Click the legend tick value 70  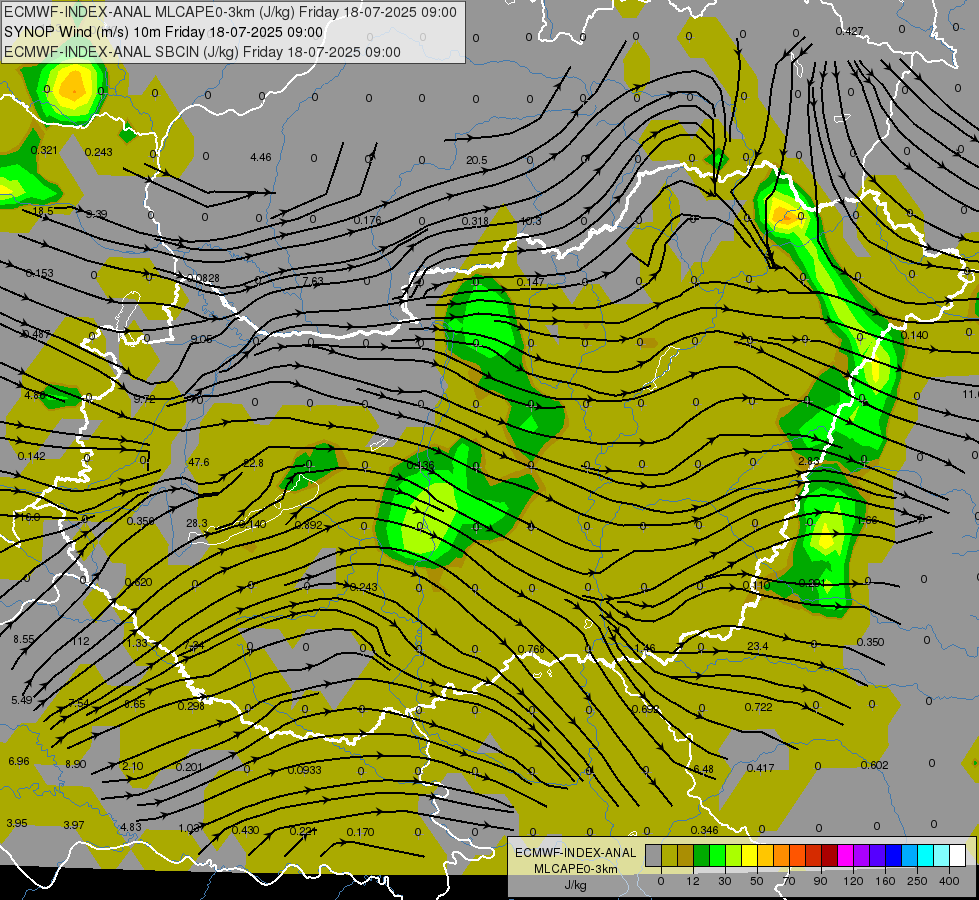pos(789,881)
